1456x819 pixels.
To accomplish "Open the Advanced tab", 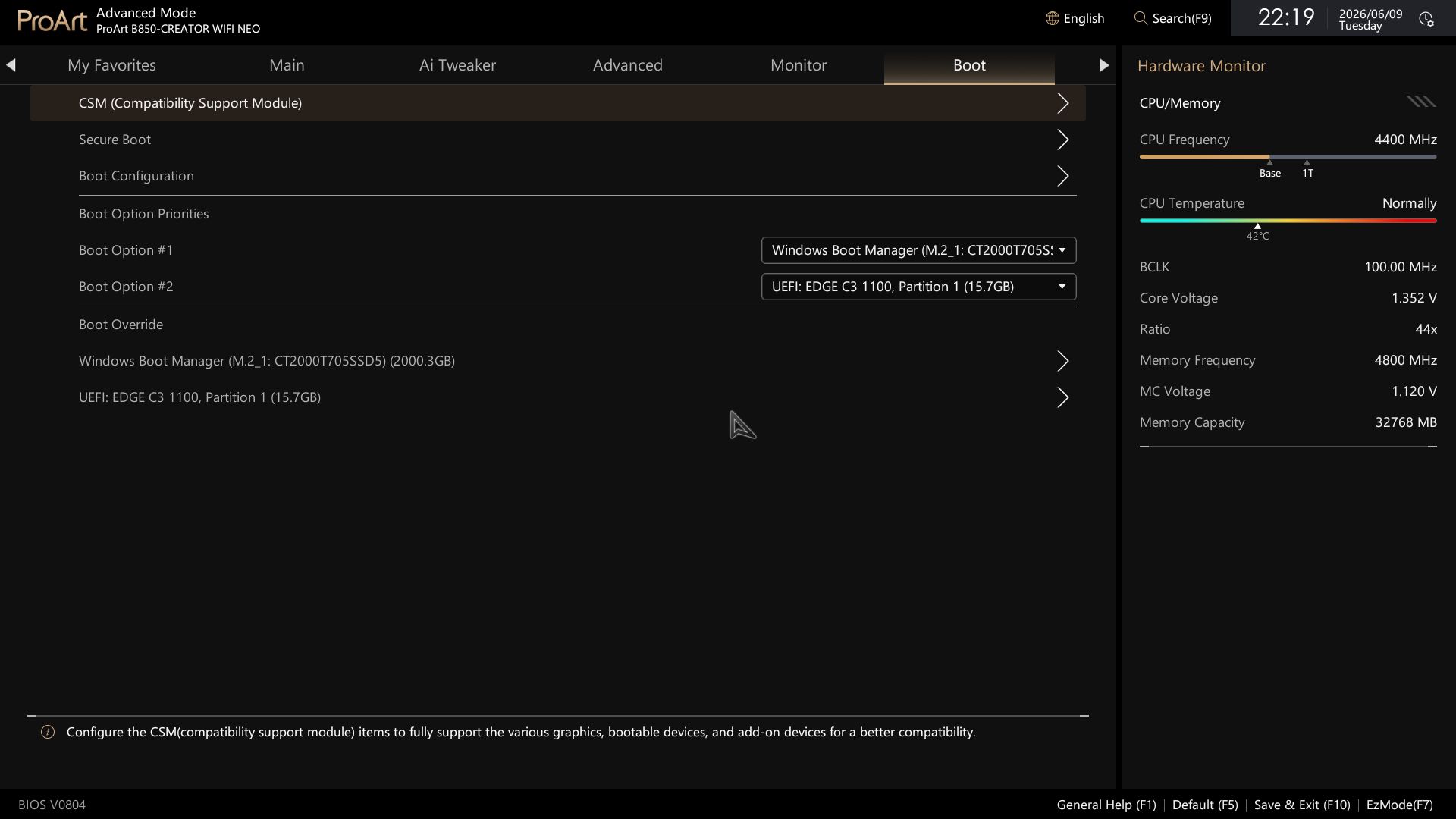I will [x=628, y=65].
